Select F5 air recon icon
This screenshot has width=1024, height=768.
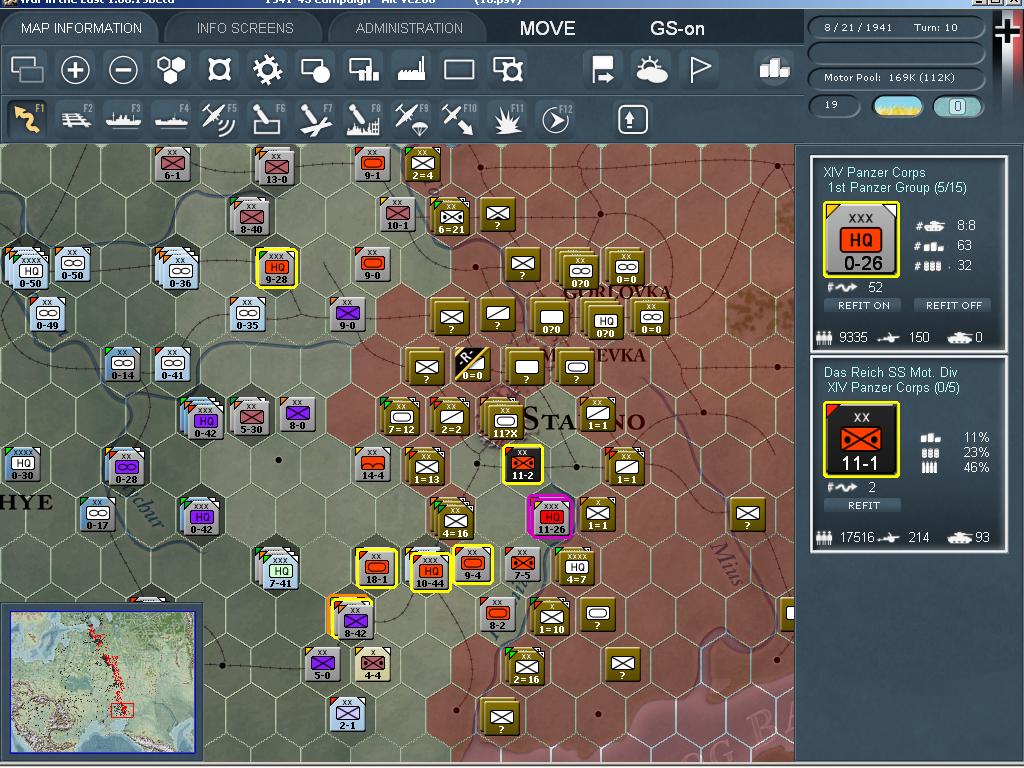click(x=219, y=119)
